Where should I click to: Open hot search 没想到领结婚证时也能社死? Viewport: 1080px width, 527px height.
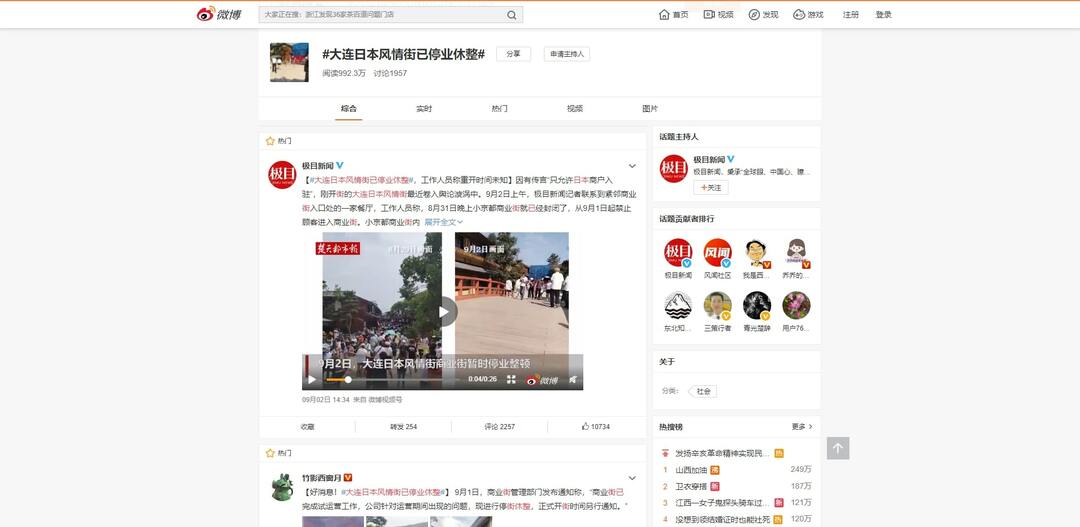pos(723,519)
